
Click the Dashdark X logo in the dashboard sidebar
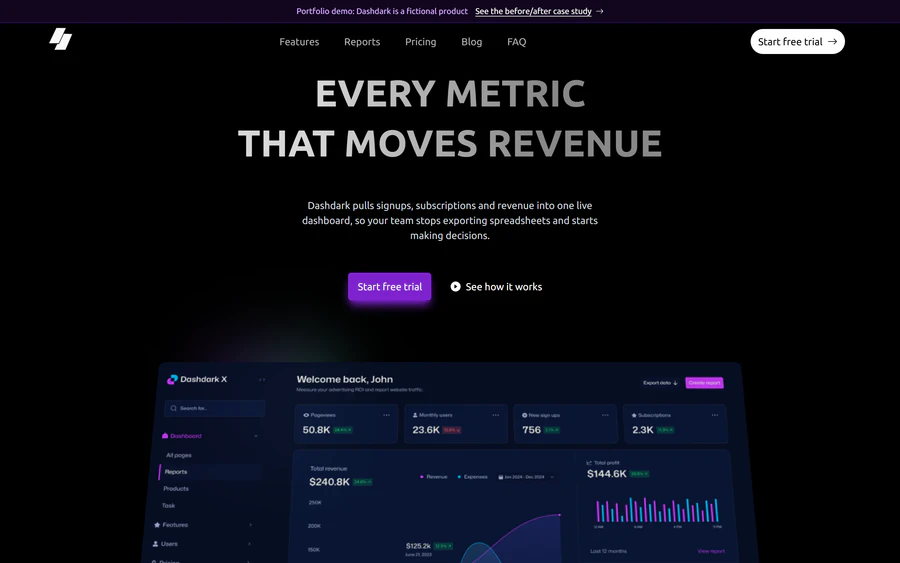[x=197, y=379]
